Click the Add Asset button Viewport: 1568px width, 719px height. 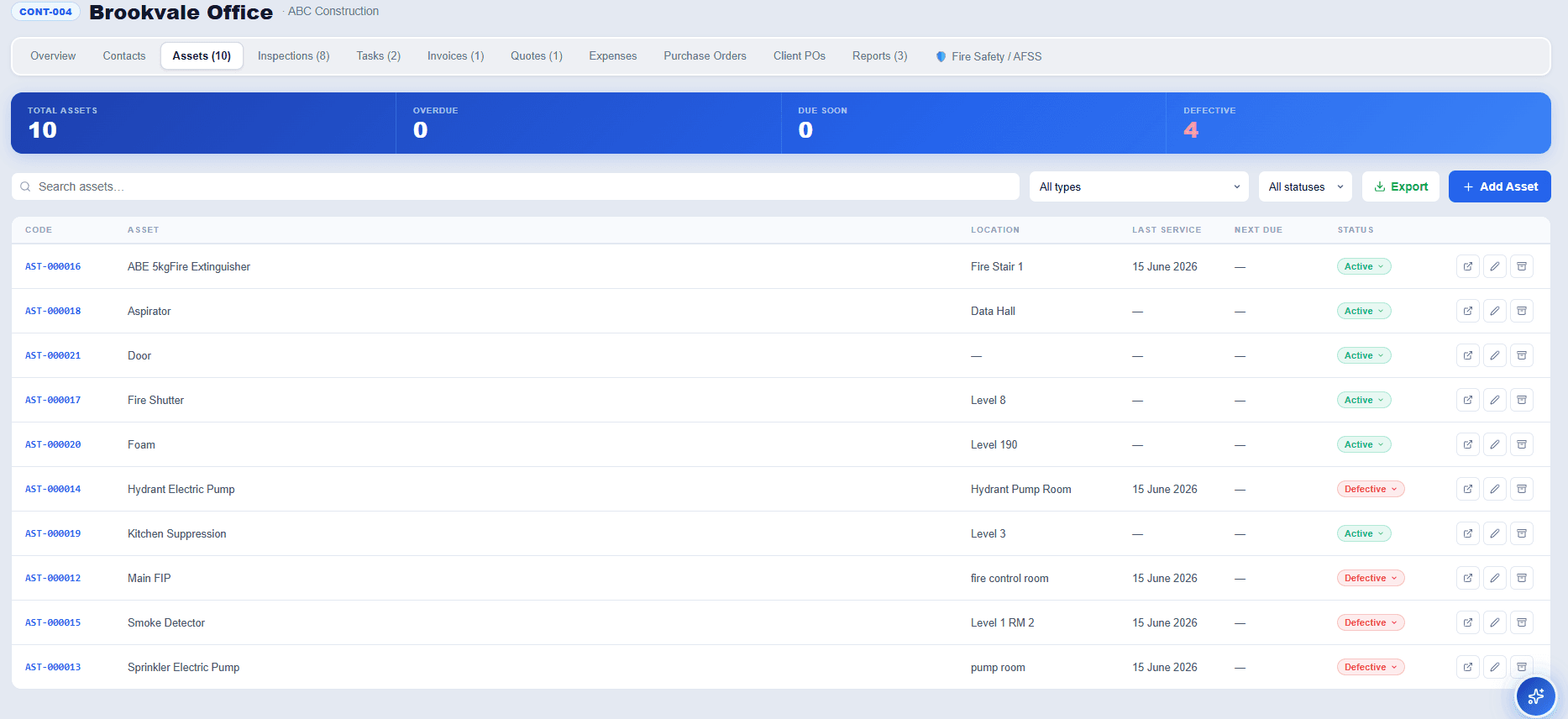tap(1500, 186)
